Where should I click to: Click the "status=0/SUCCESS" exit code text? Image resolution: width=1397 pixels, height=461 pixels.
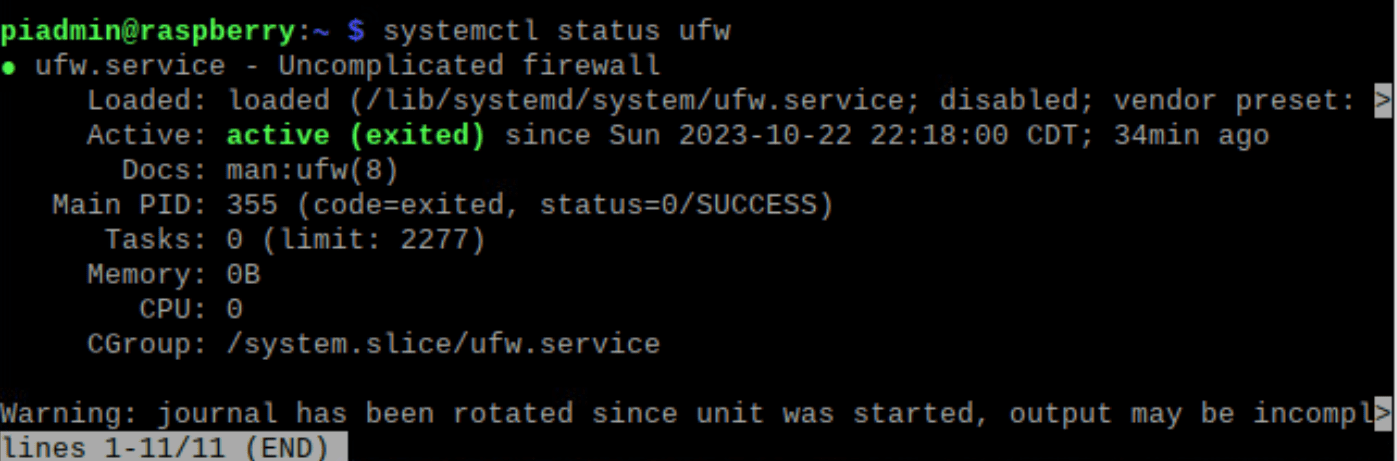pyautogui.click(x=685, y=205)
